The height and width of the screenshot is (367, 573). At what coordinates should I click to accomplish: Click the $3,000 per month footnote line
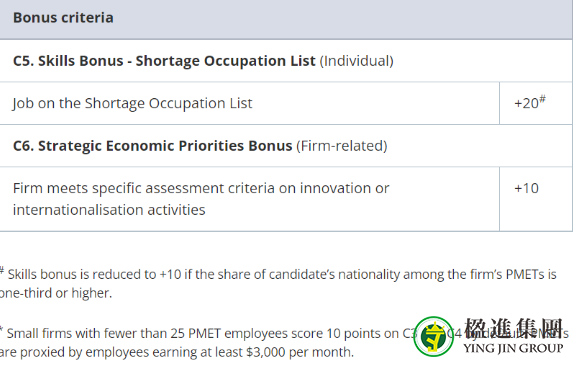(x=177, y=352)
